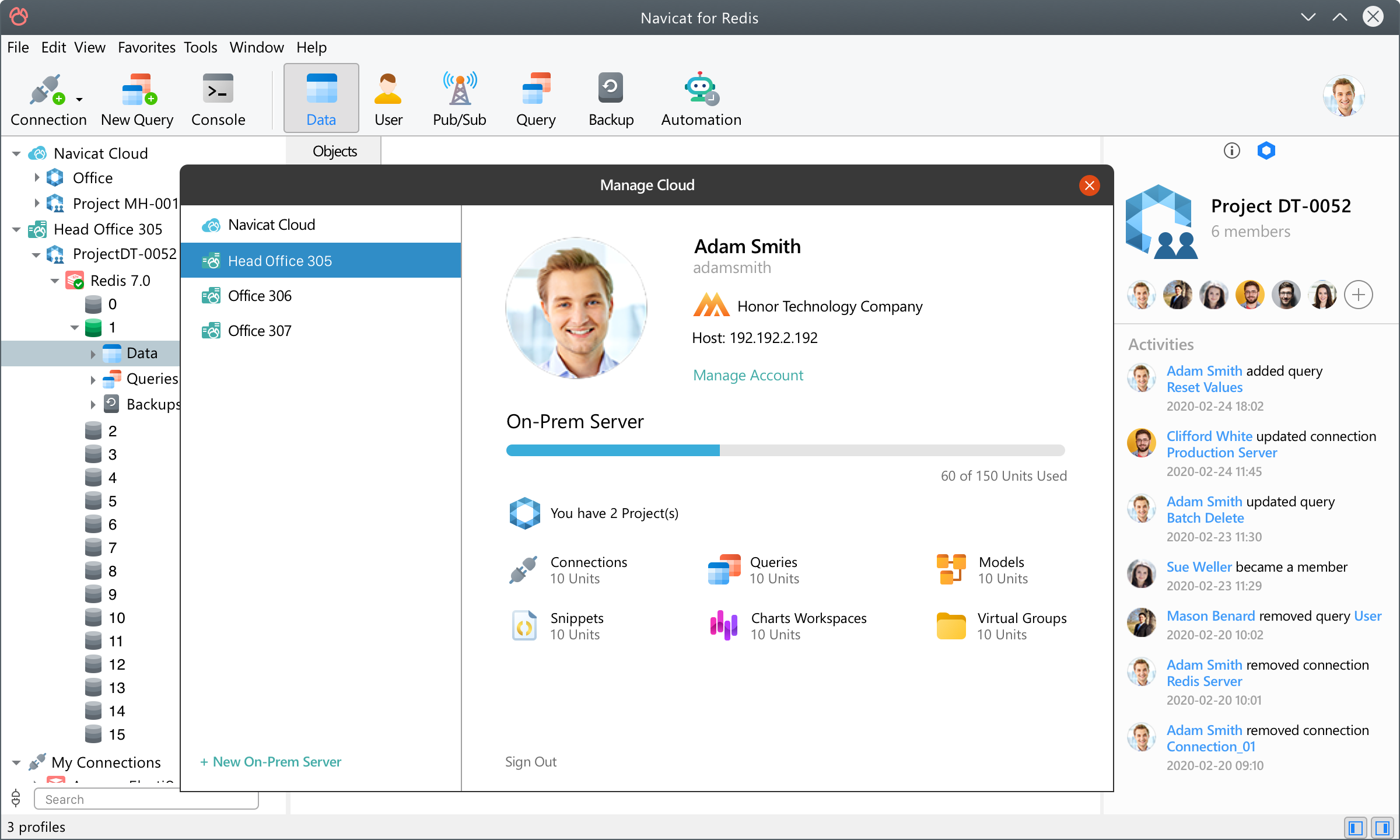Expand the Data tree item
This screenshot has width=1400, height=840.
tap(93, 354)
